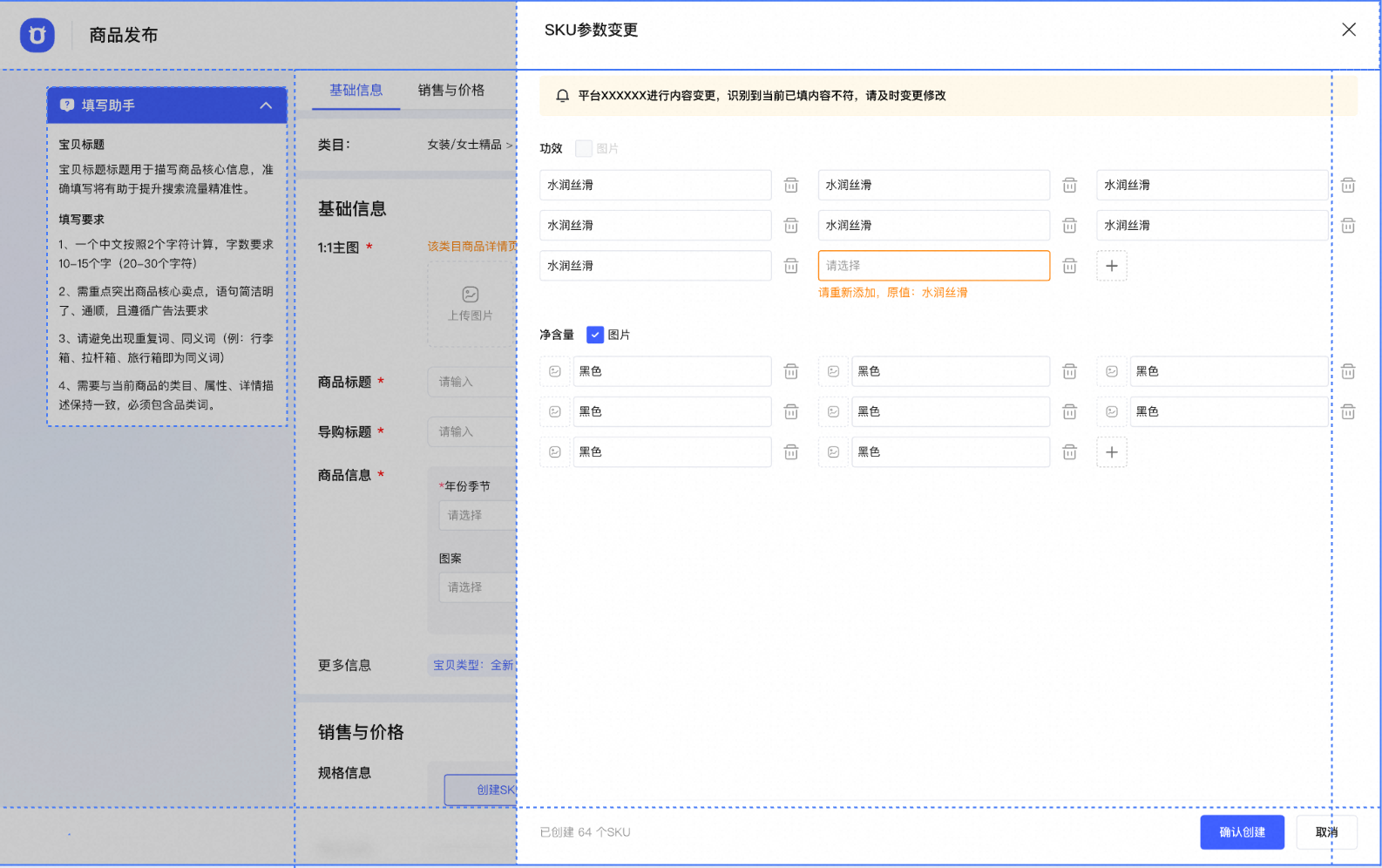Click the 宝贝标题 heading in 填写助手
The height and width of the screenshot is (868, 1382).
tap(82, 145)
